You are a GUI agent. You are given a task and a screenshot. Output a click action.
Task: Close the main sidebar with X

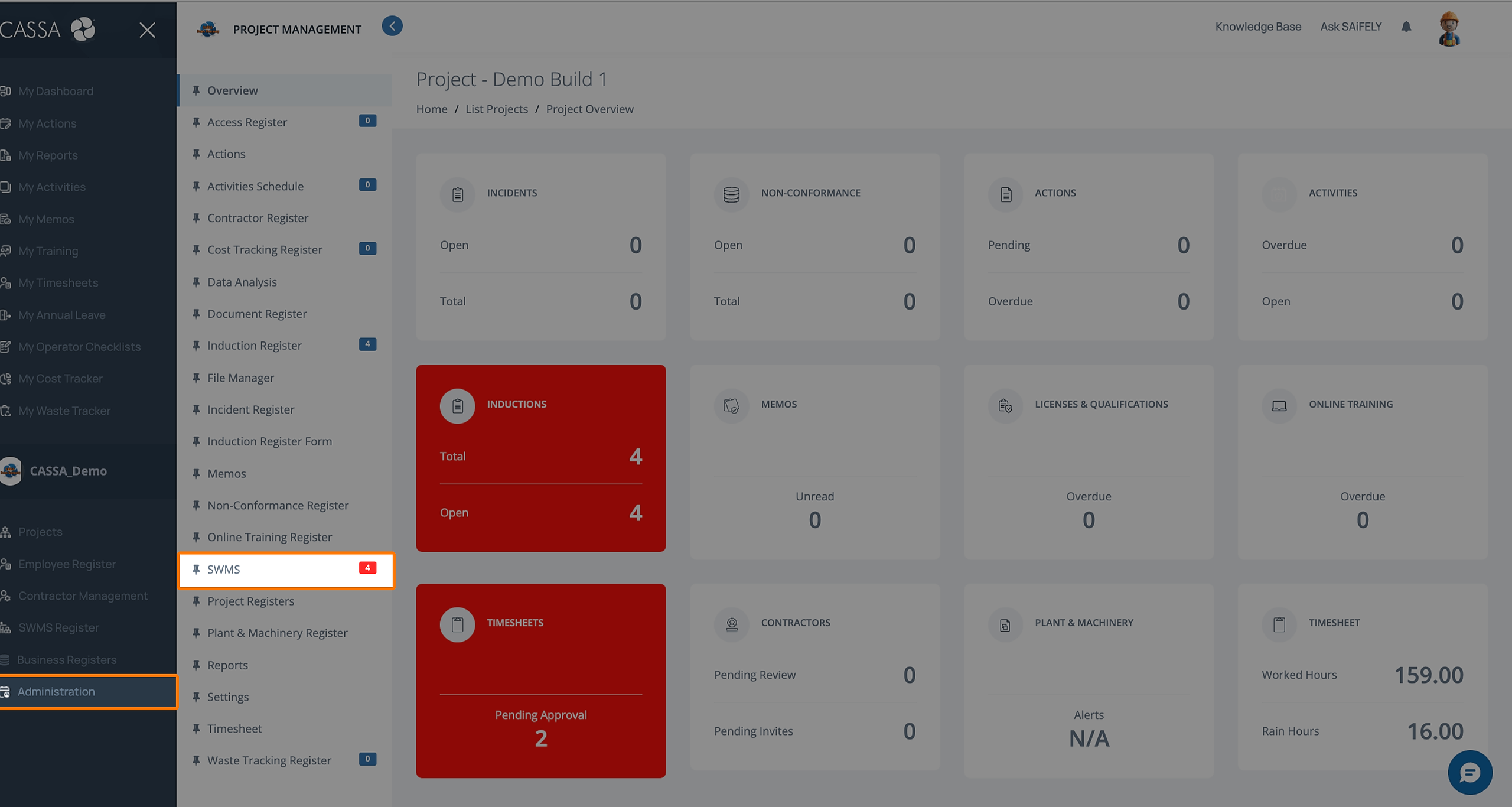click(x=147, y=30)
